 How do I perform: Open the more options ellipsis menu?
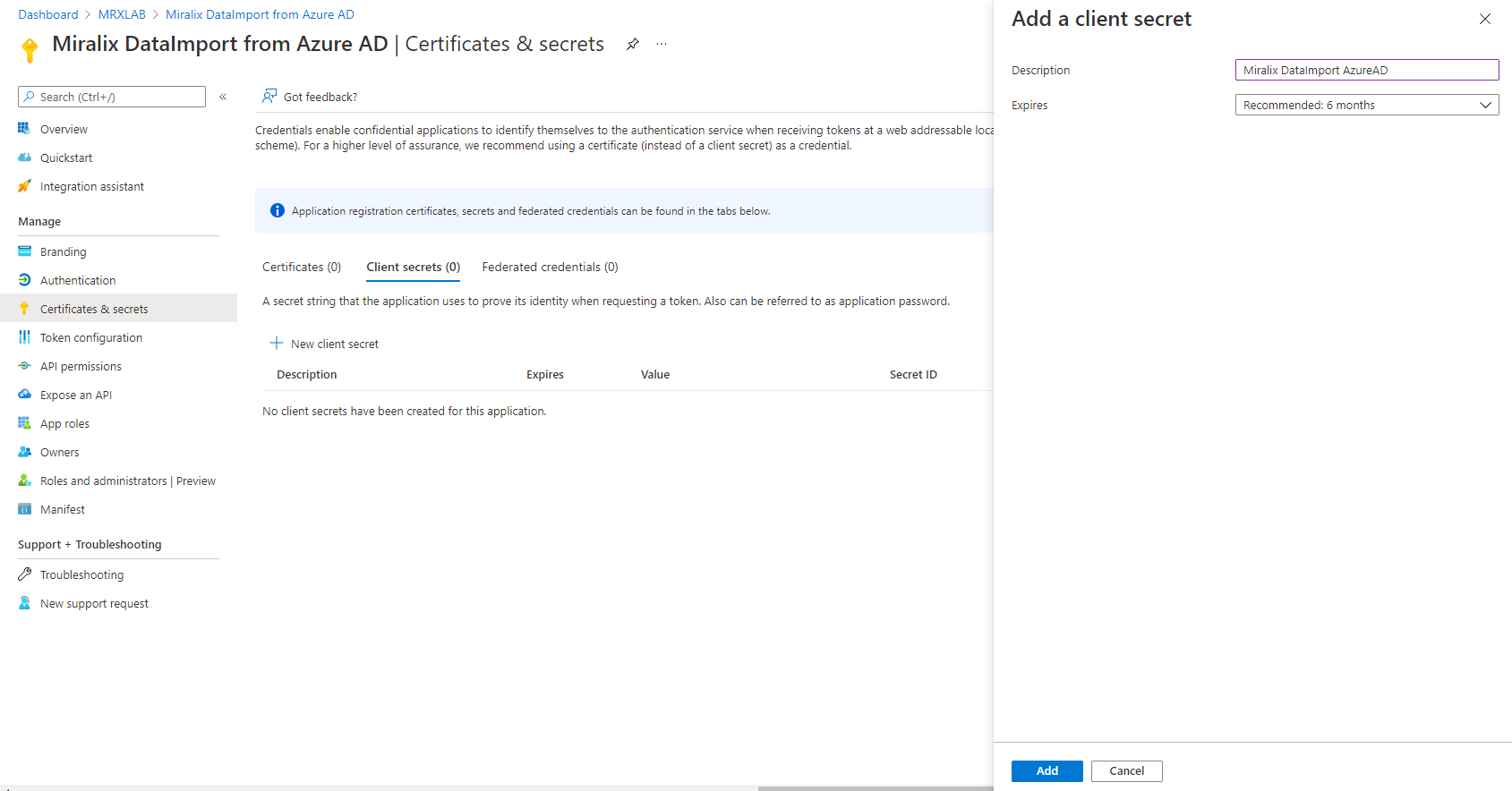coord(662,44)
